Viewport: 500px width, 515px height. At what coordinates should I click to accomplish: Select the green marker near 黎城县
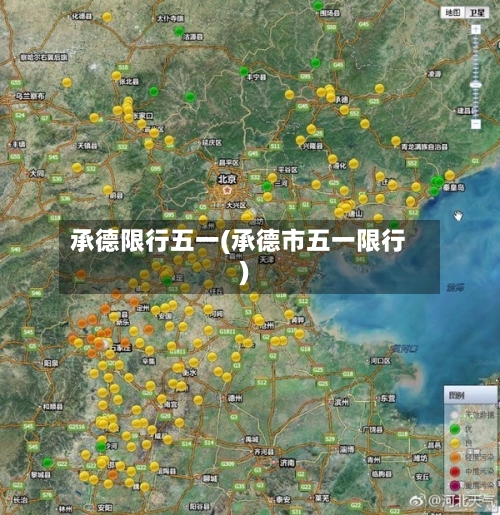tap(47, 462)
